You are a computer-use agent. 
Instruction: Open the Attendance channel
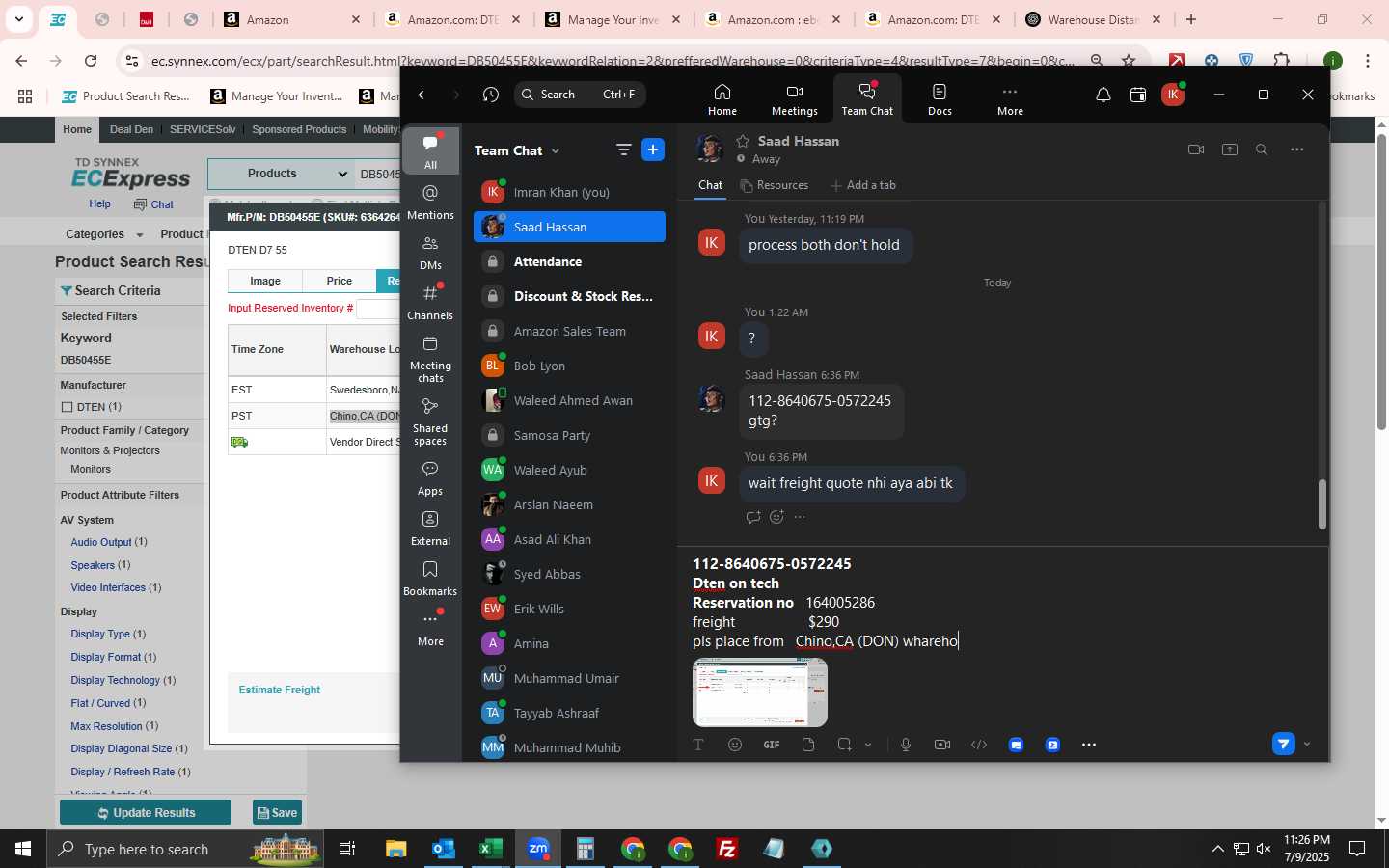(569, 261)
